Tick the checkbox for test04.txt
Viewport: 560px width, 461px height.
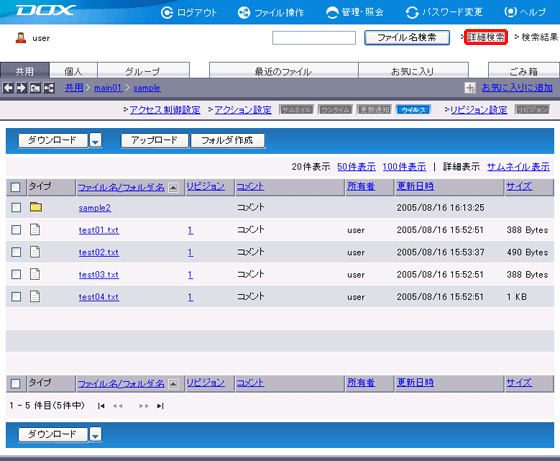tap(16, 296)
